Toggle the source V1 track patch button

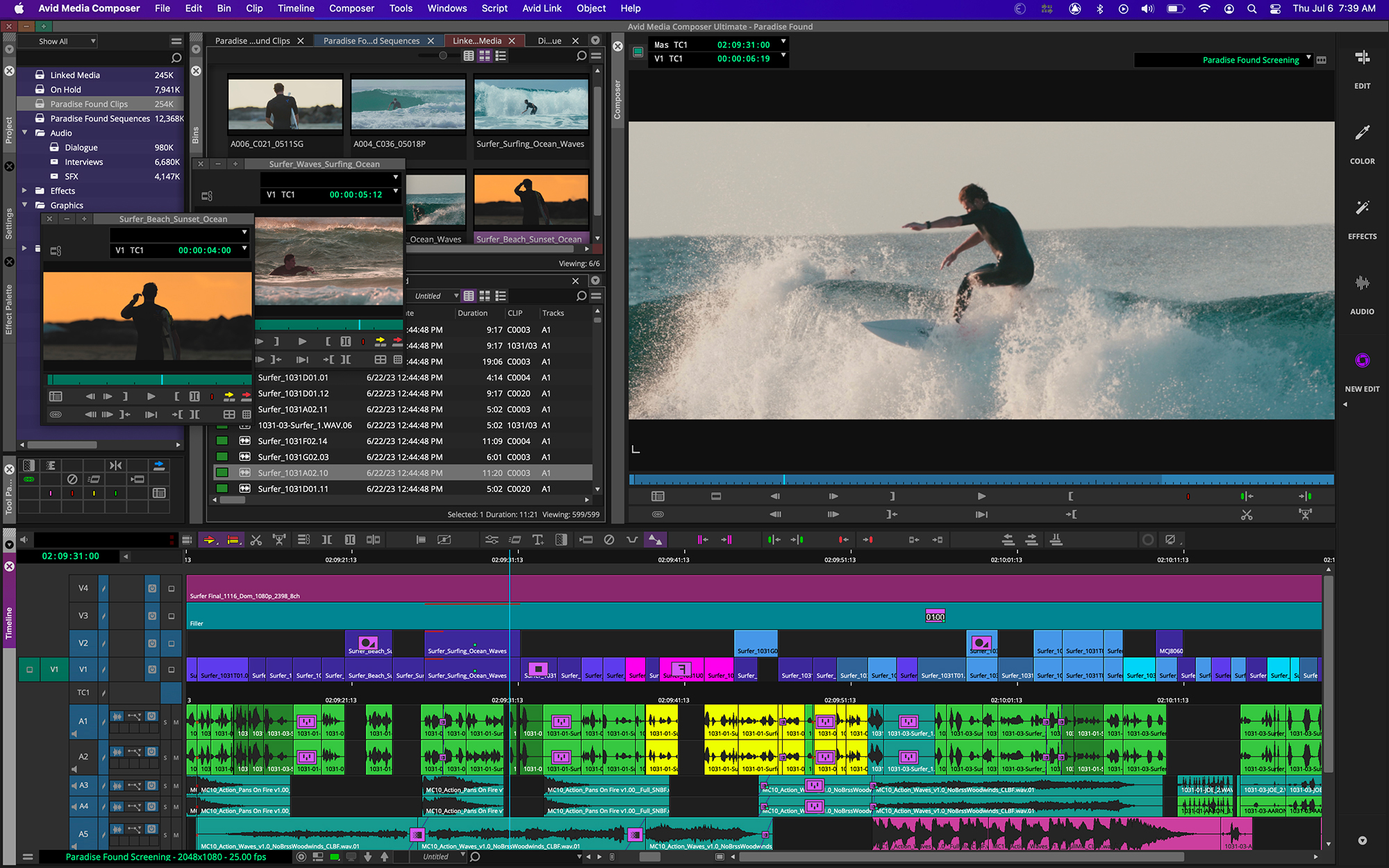[53, 669]
